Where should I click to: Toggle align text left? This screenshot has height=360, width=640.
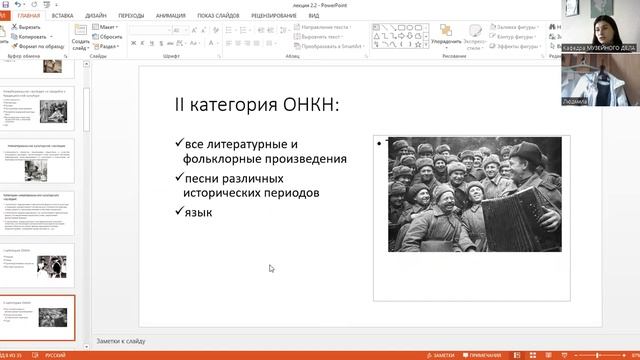pyautogui.click(x=229, y=43)
